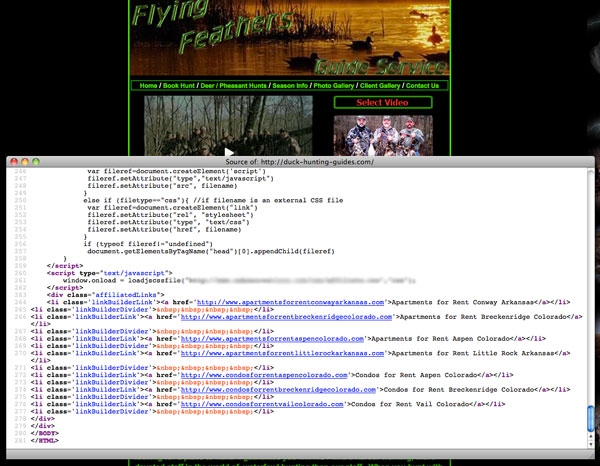Viewport: 600px width, 466px height.
Task: Open the Client Gallery link
Action: (x=380, y=86)
